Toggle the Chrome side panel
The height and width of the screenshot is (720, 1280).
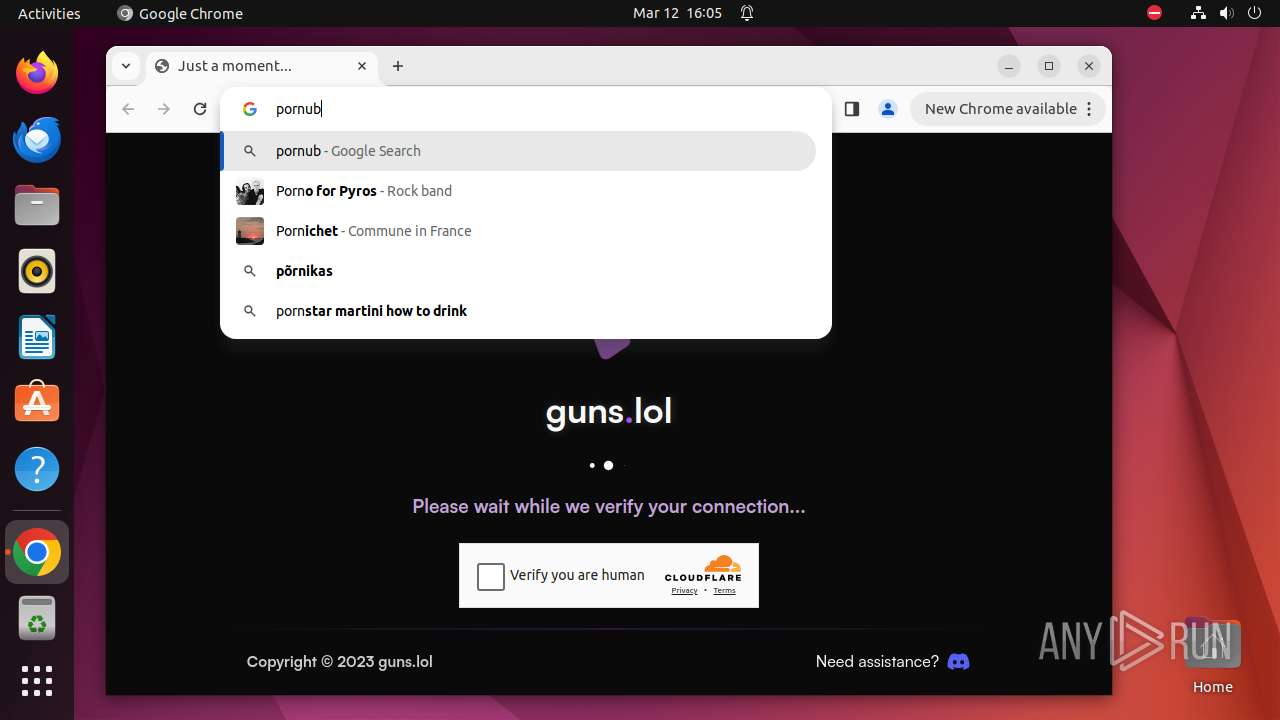(852, 109)
